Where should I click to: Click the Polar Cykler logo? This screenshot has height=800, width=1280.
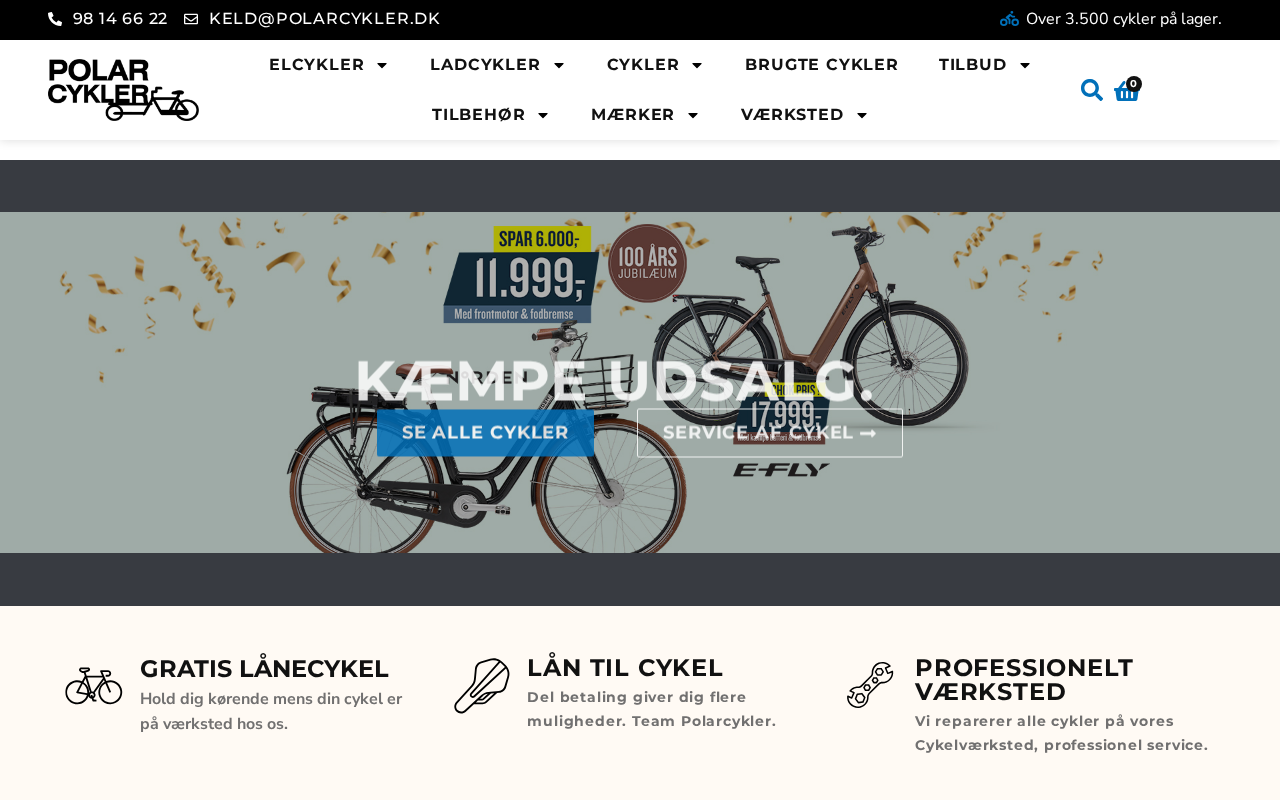(123, 90)
